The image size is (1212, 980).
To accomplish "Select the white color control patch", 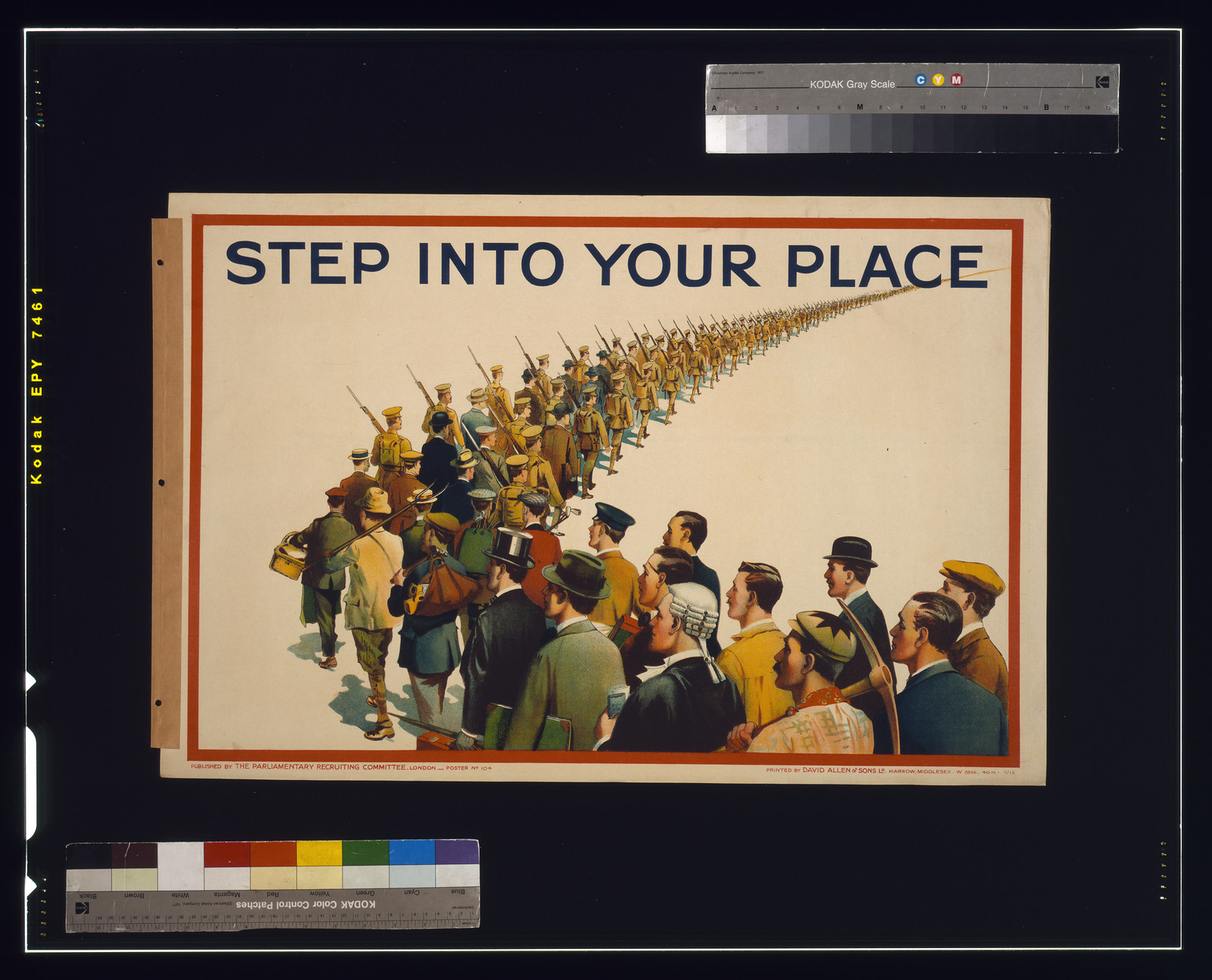I will 180,866.
